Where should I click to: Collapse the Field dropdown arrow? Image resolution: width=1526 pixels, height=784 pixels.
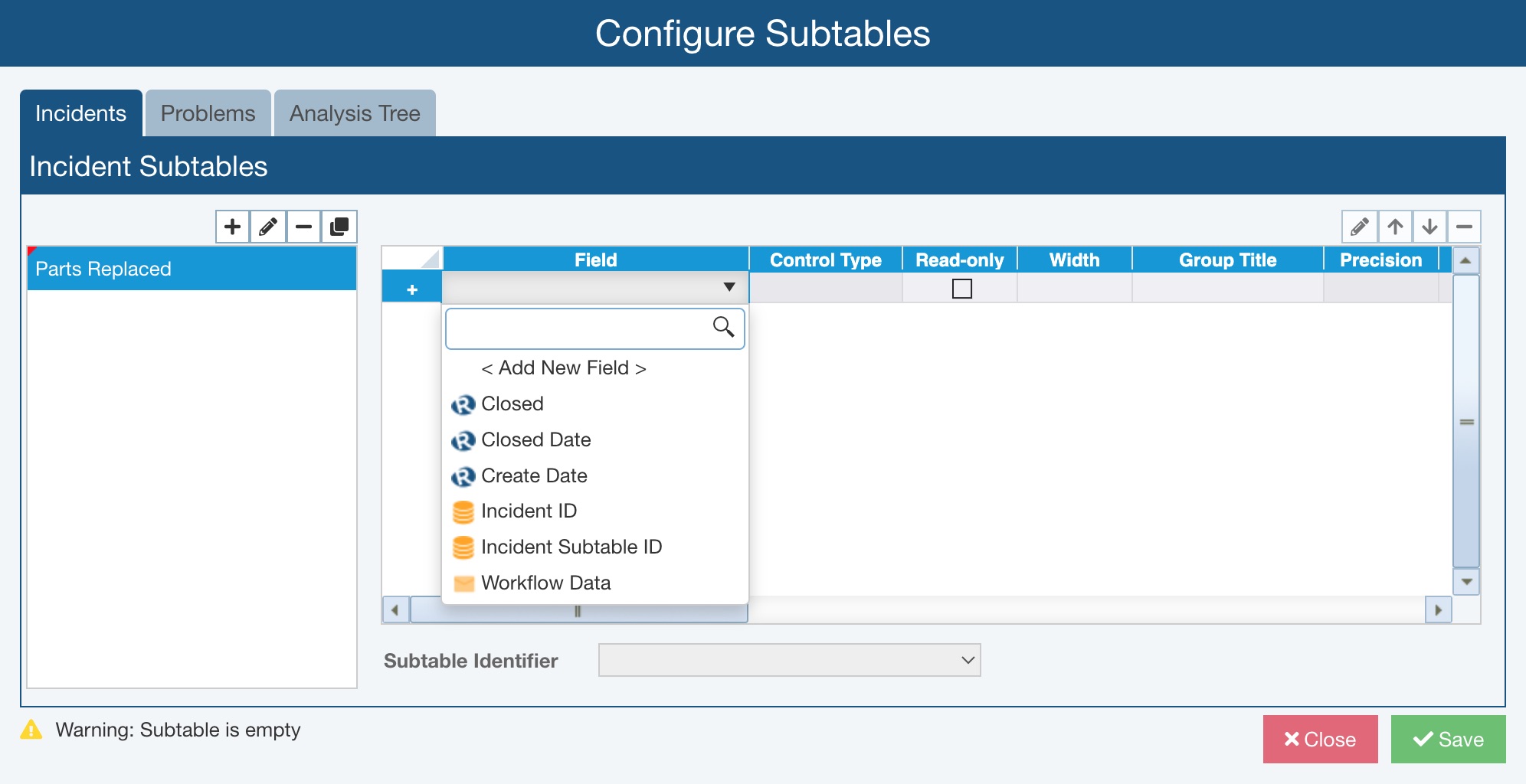tap(729, 287)
